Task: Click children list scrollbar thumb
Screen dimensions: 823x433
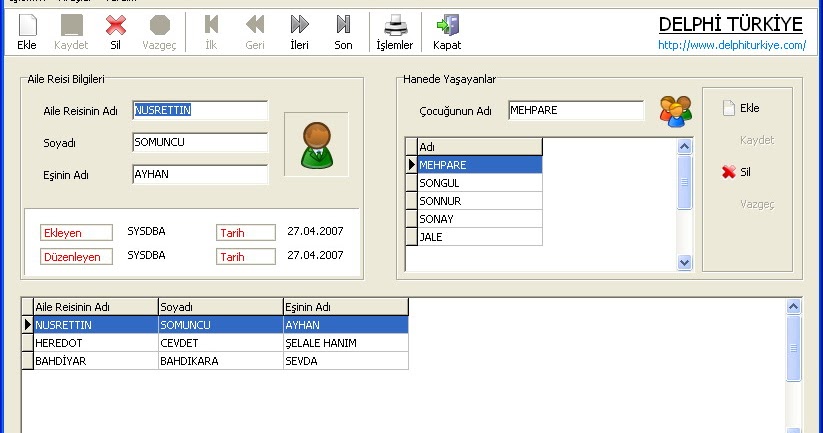Action: (684, 182)
